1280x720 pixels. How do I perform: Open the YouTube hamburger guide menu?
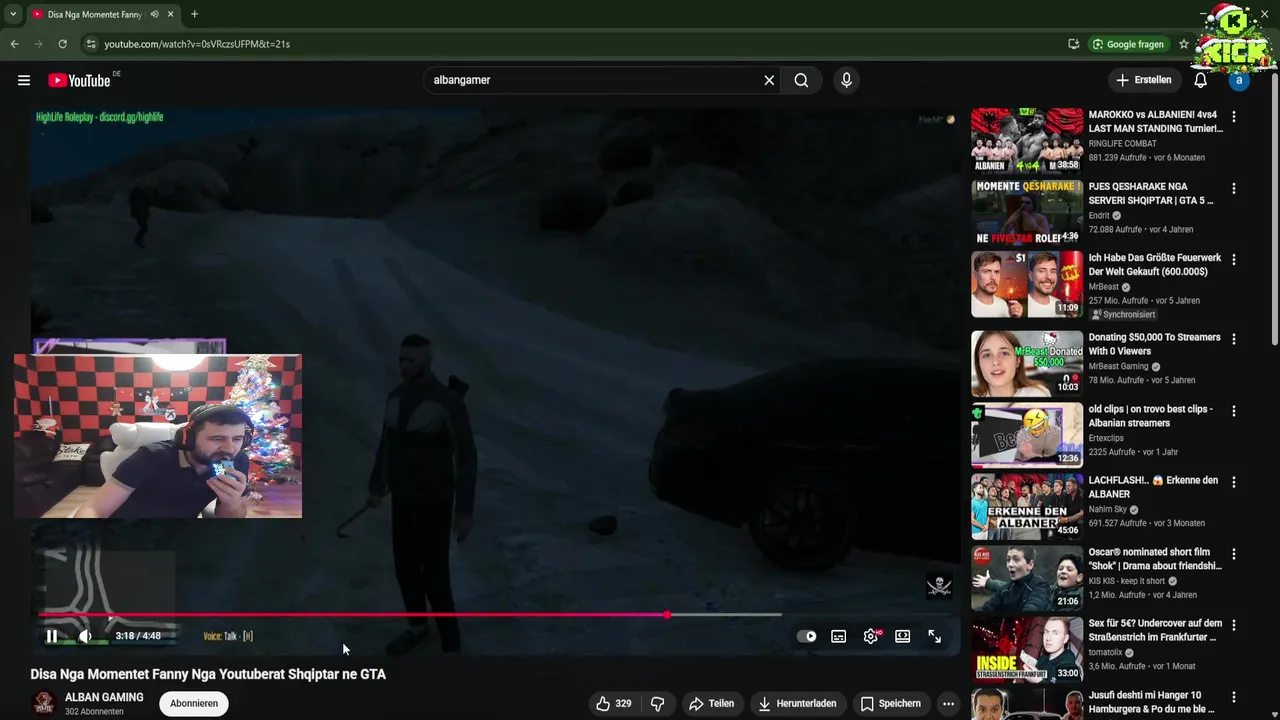click(24, 80)
